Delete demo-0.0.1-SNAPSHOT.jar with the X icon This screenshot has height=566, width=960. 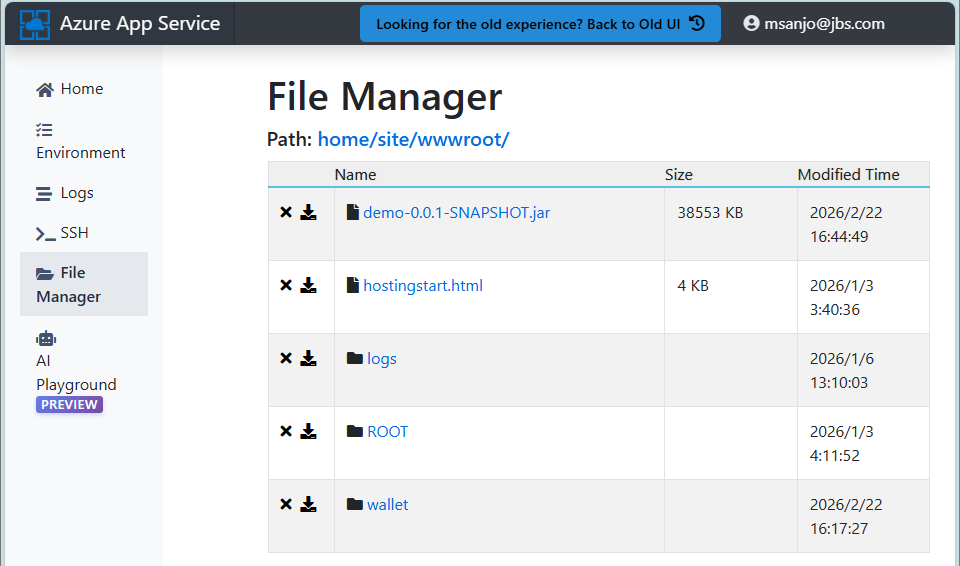coord(286,213)
